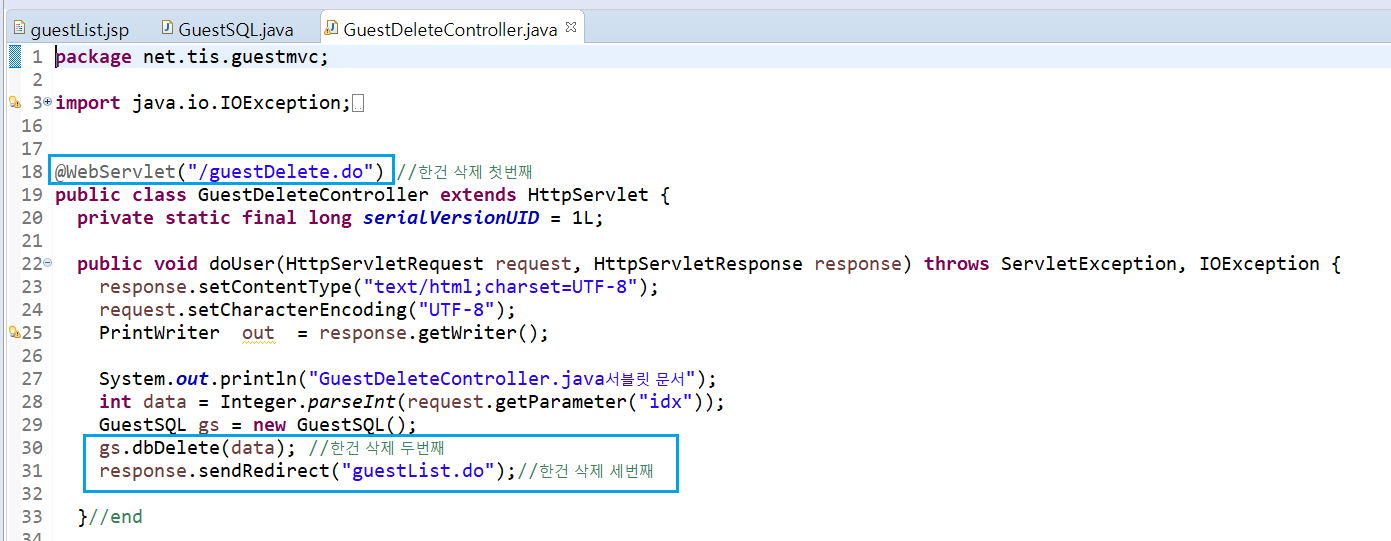Click the GuestDeleteController class name on line 19
This screenshot has height=541, width=1391.
314,194
